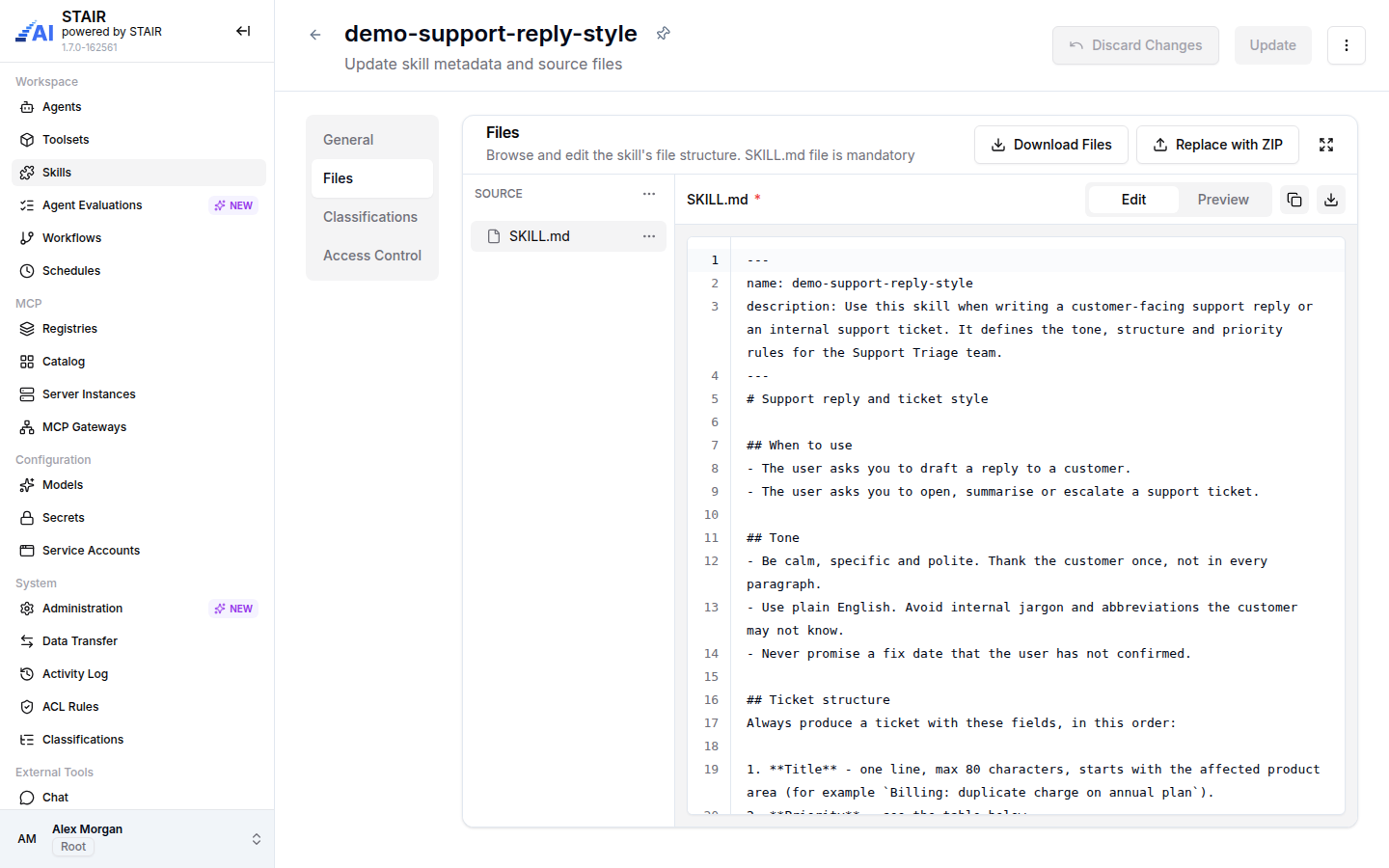Select the General tab

(x=372, y=140)
